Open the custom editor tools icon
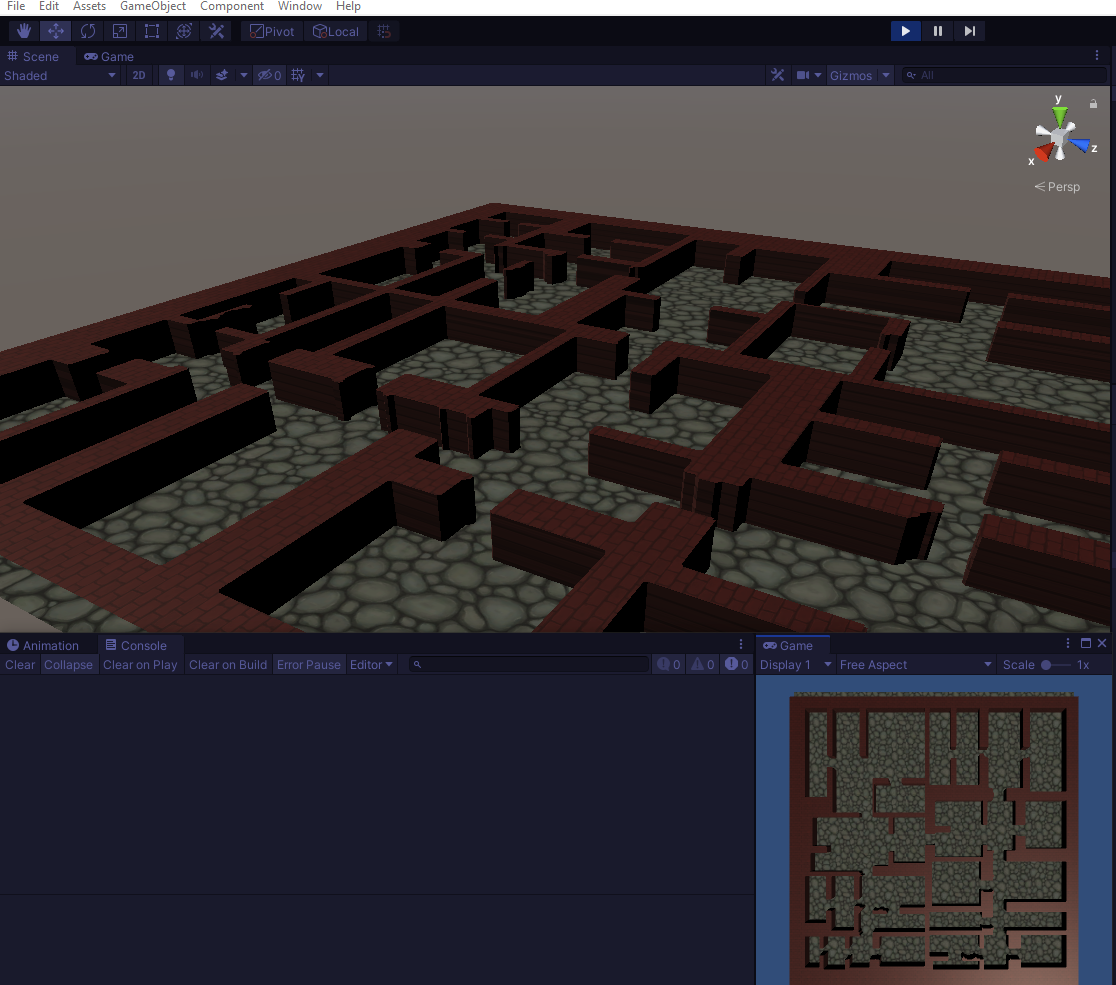This screenshot has width=1116, height=985. (x=216, y=31)
